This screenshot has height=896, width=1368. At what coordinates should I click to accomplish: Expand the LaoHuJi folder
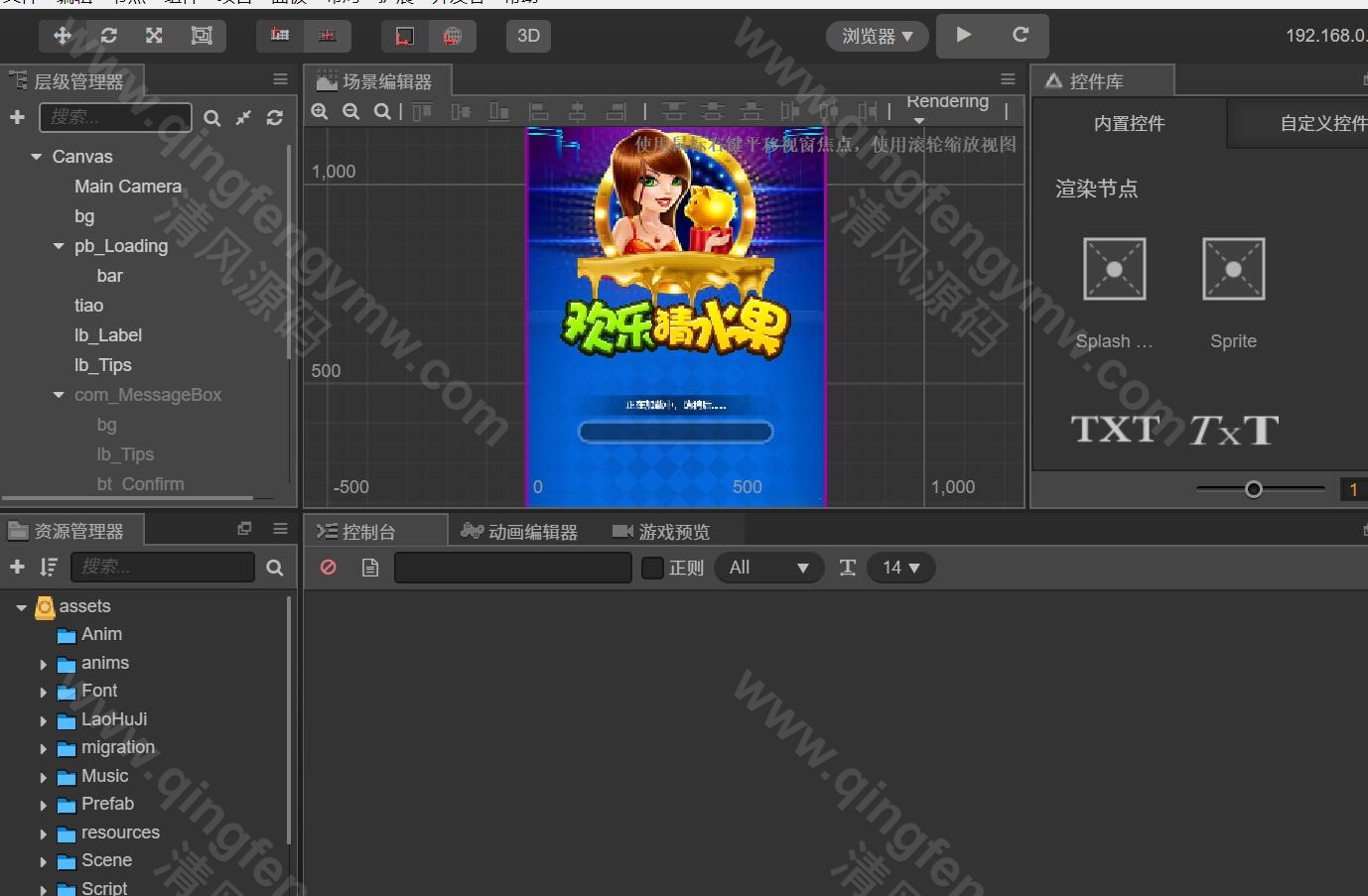(x=43, y=721)
